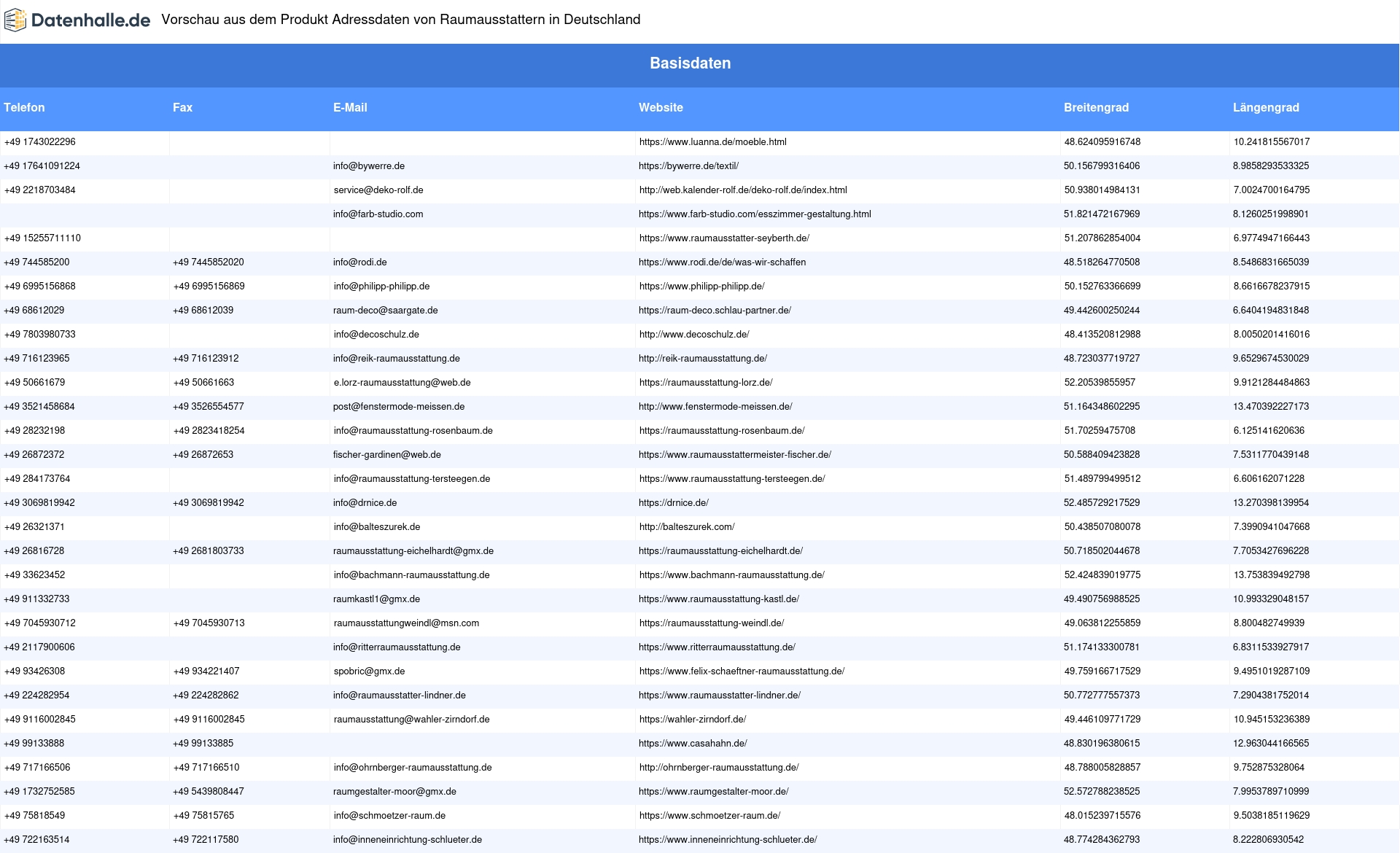
Task: Select the Breitengrad column header
Action: coord(1096,107)
